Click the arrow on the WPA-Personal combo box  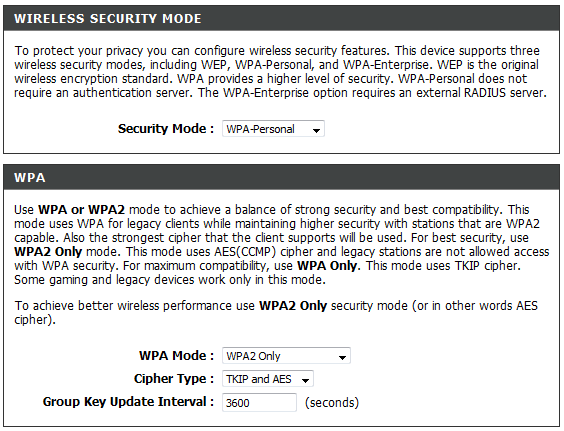tap(316, 130)
